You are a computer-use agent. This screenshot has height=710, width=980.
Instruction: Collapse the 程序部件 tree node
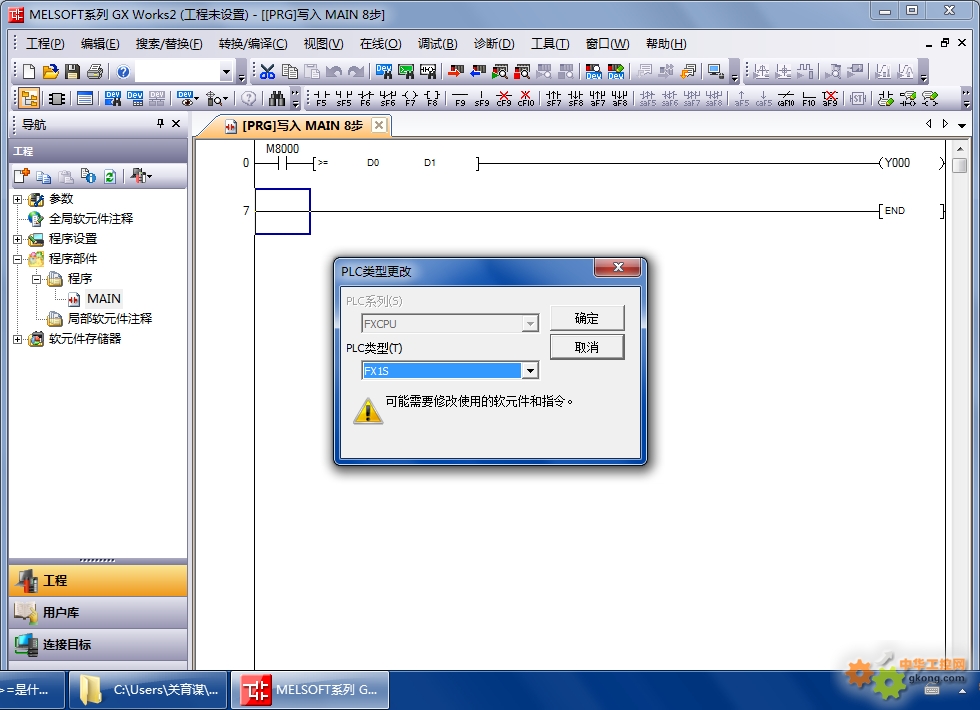[18, 259]
